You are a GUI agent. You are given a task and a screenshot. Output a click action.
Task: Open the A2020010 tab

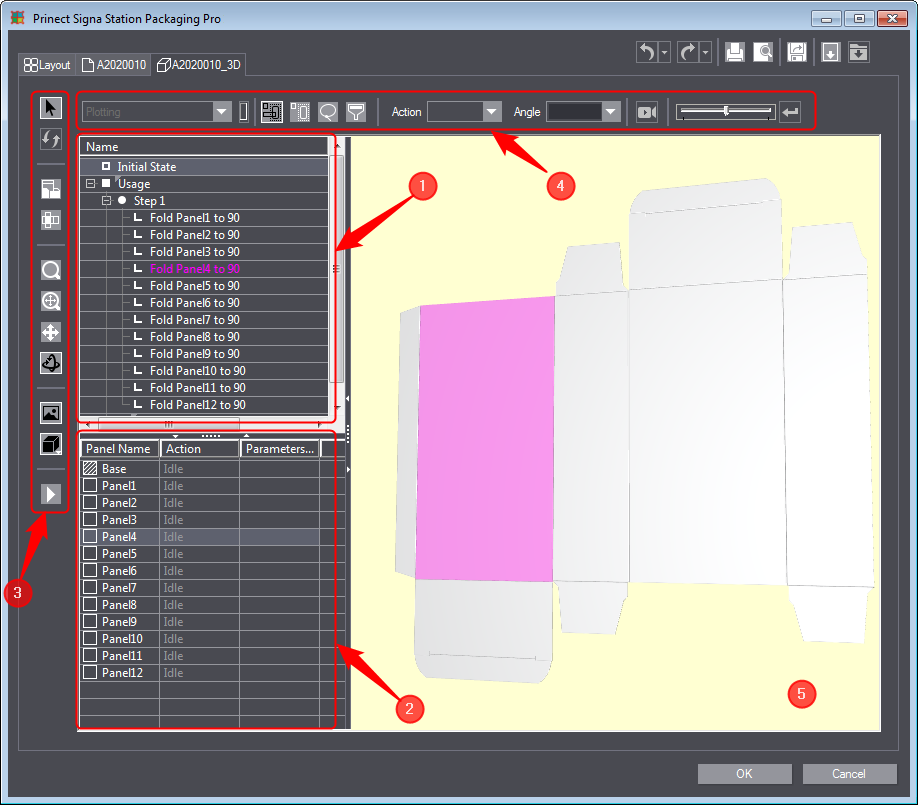tap(114, 65)
